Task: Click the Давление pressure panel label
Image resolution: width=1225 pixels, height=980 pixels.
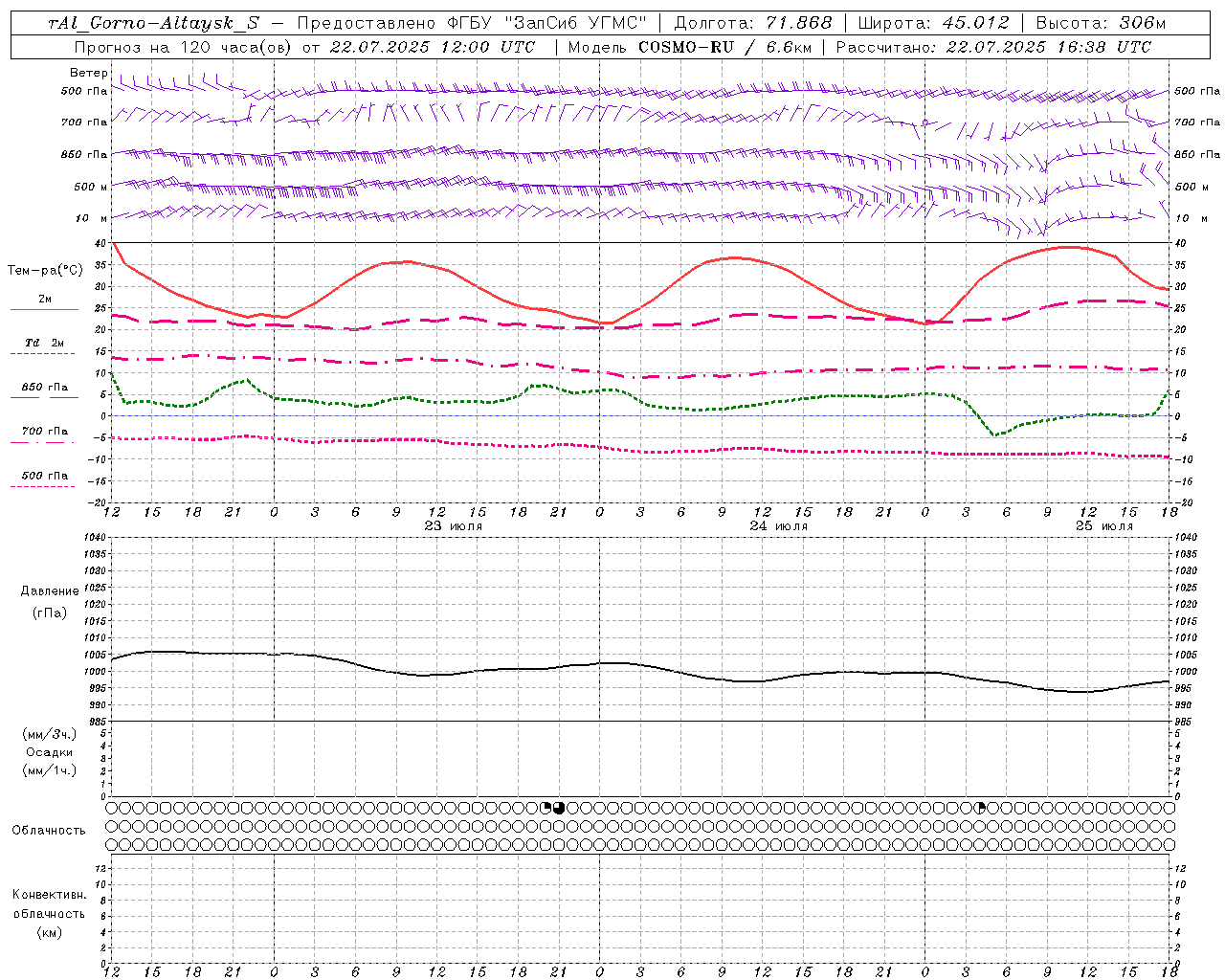Action: coord(50,591)
